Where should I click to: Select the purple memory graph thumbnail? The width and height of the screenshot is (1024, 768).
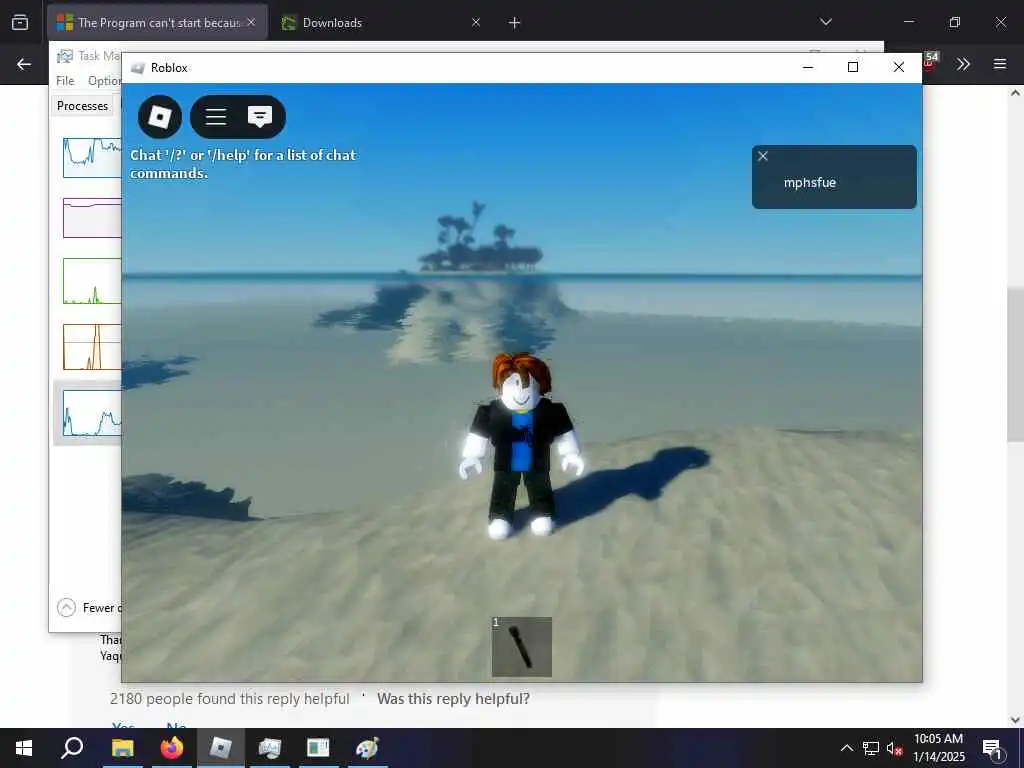(x=92, y=217)
